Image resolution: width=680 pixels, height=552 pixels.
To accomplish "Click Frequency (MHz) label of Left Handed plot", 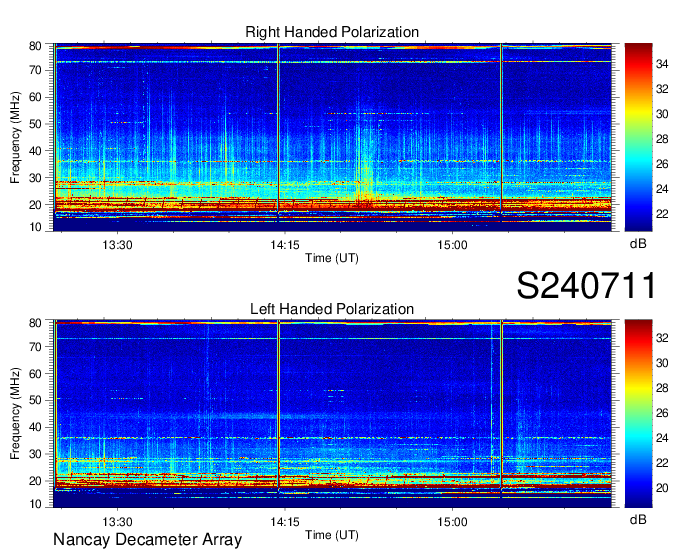I will (15, 414).
